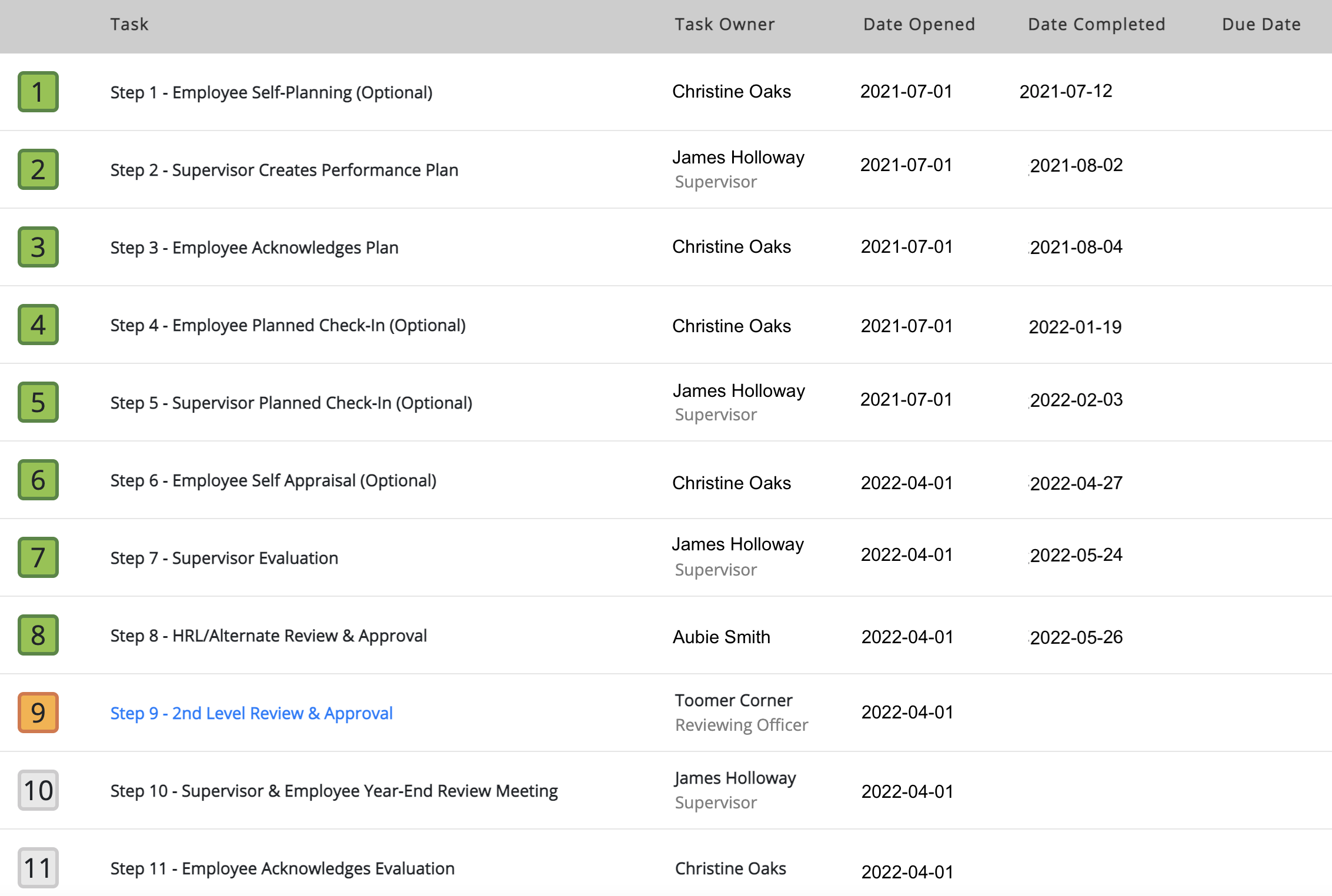Select Step 5 - Supervisor Planned Check-In (Optional)

291,403
